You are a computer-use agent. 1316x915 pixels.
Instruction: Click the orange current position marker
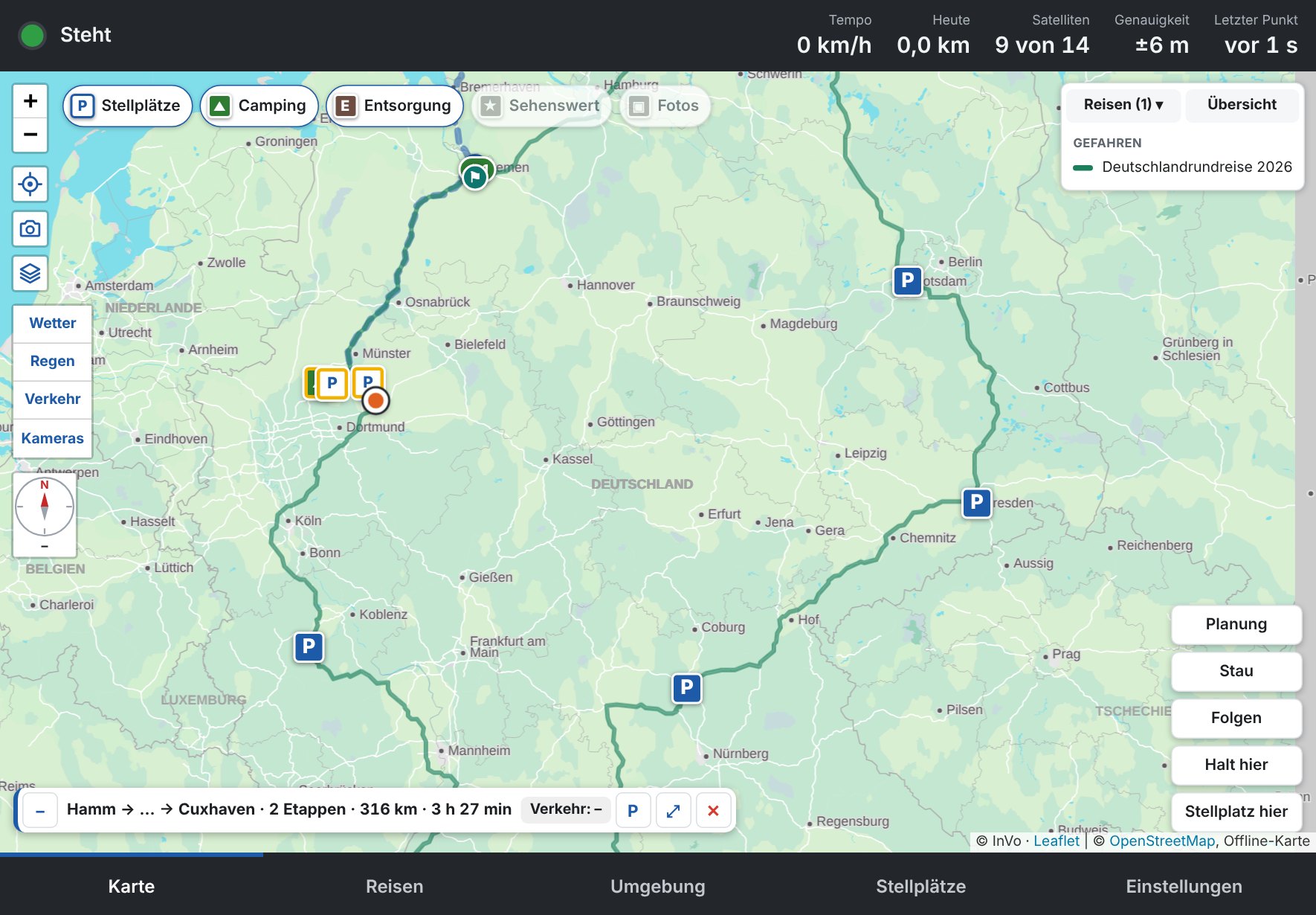(x=376, y=401)
